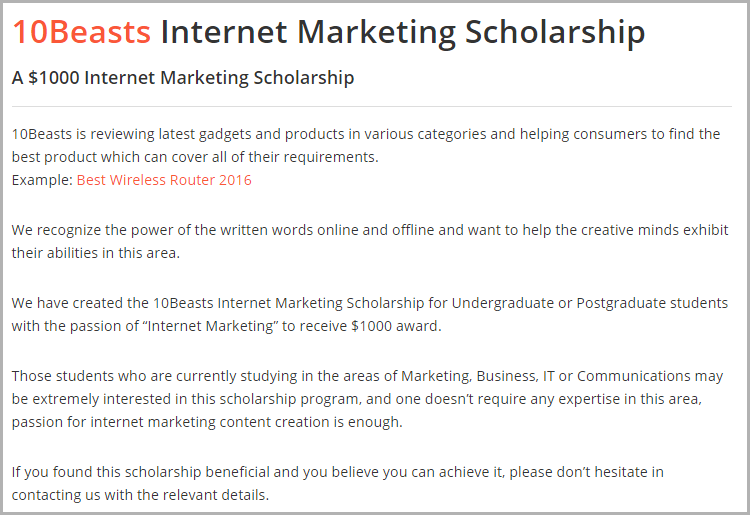Click the $1000 award text
The height and width of the screenshot is (515, 750).
coord(396,326)
